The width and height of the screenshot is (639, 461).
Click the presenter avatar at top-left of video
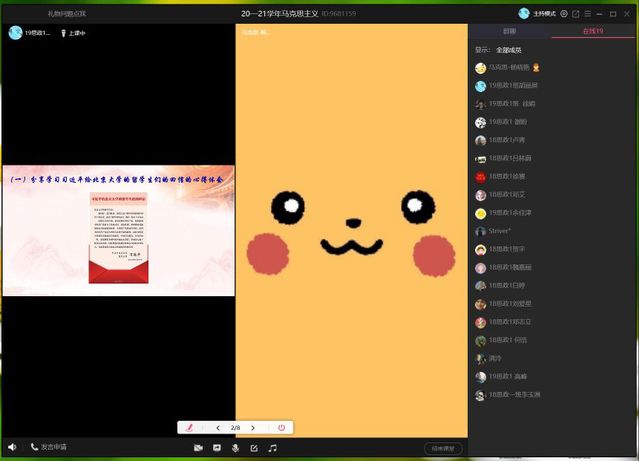(15, 33)
